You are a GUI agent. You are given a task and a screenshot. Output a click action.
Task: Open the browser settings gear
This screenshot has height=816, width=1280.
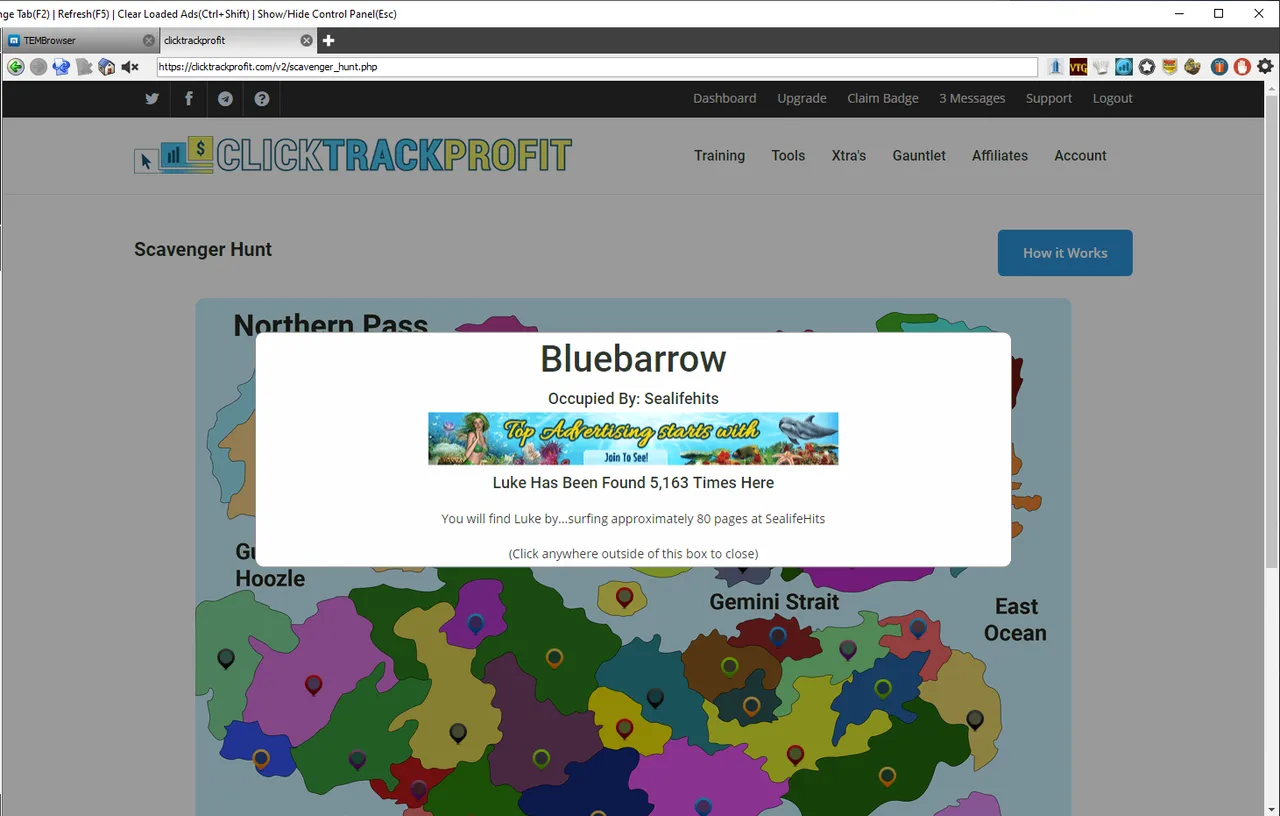(x=1265, y=67)
